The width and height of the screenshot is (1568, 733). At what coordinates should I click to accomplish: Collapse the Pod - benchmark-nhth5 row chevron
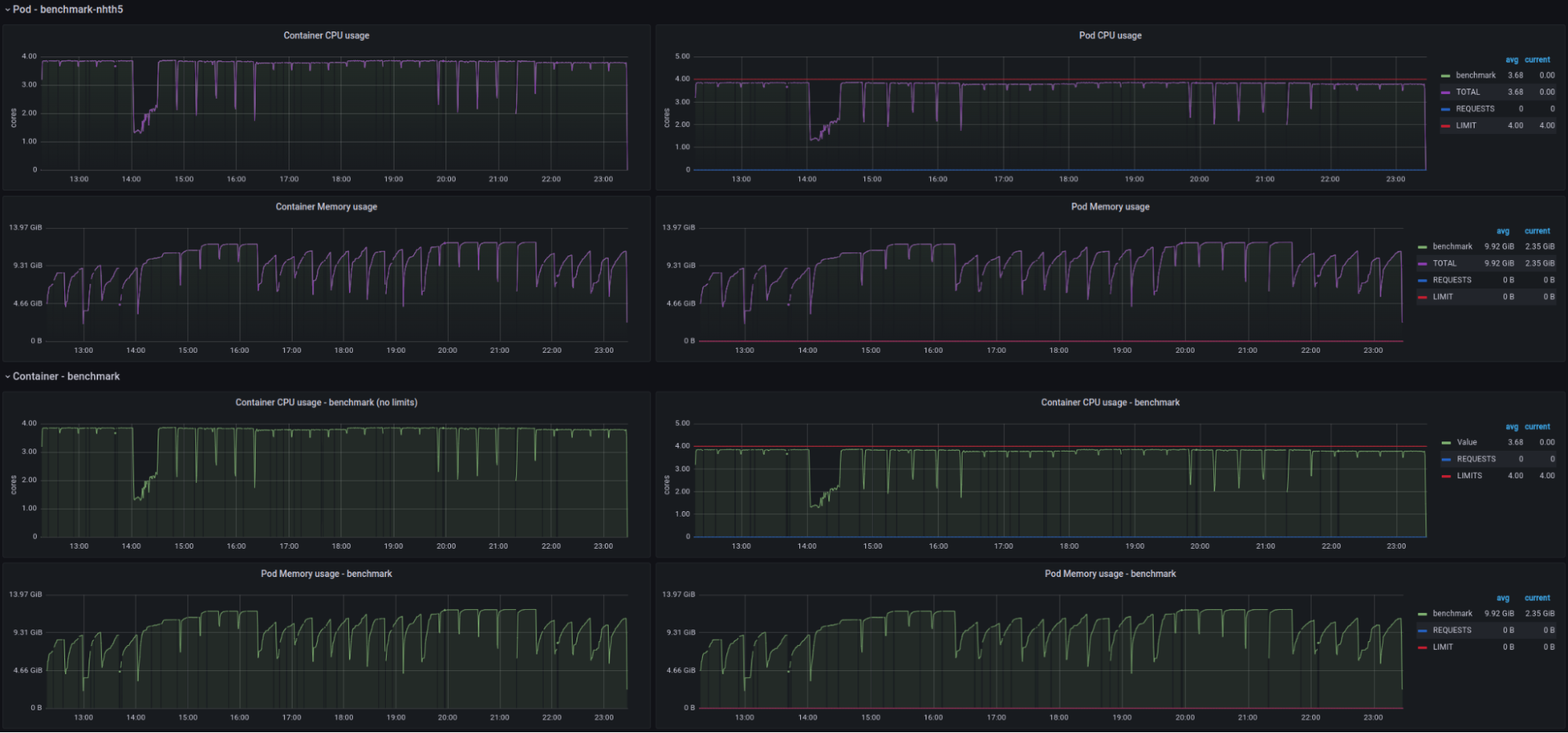pos(7,9)
